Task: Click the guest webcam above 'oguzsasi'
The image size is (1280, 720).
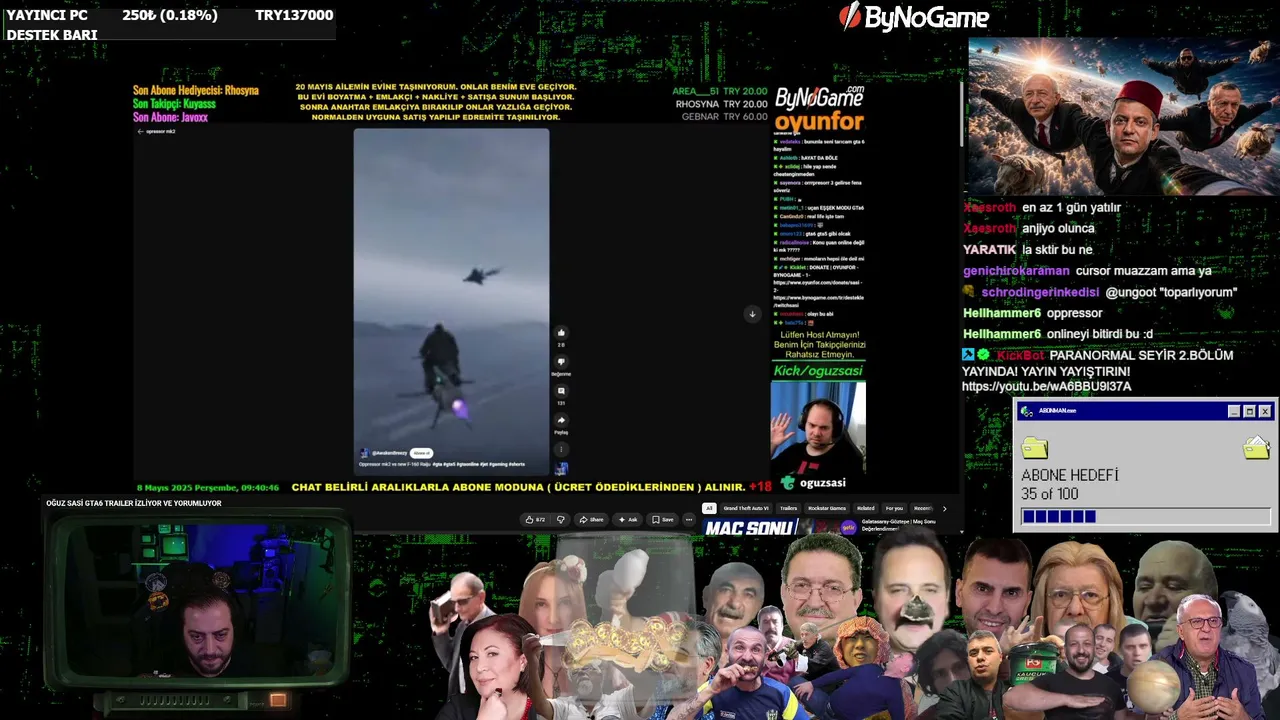Action: pyautogui.click(x=818, y=426)
